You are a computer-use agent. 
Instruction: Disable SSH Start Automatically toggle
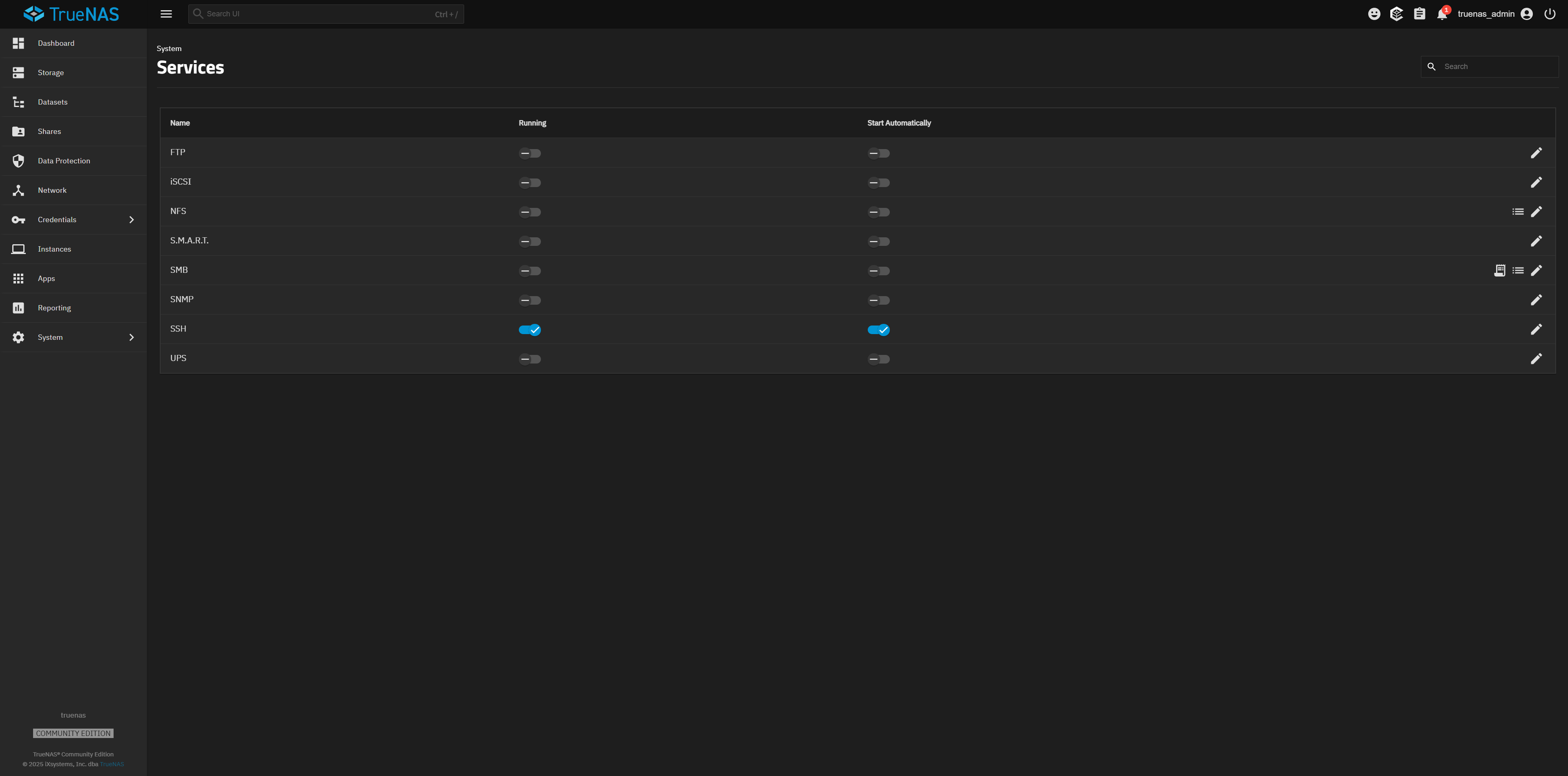(878, 330)
